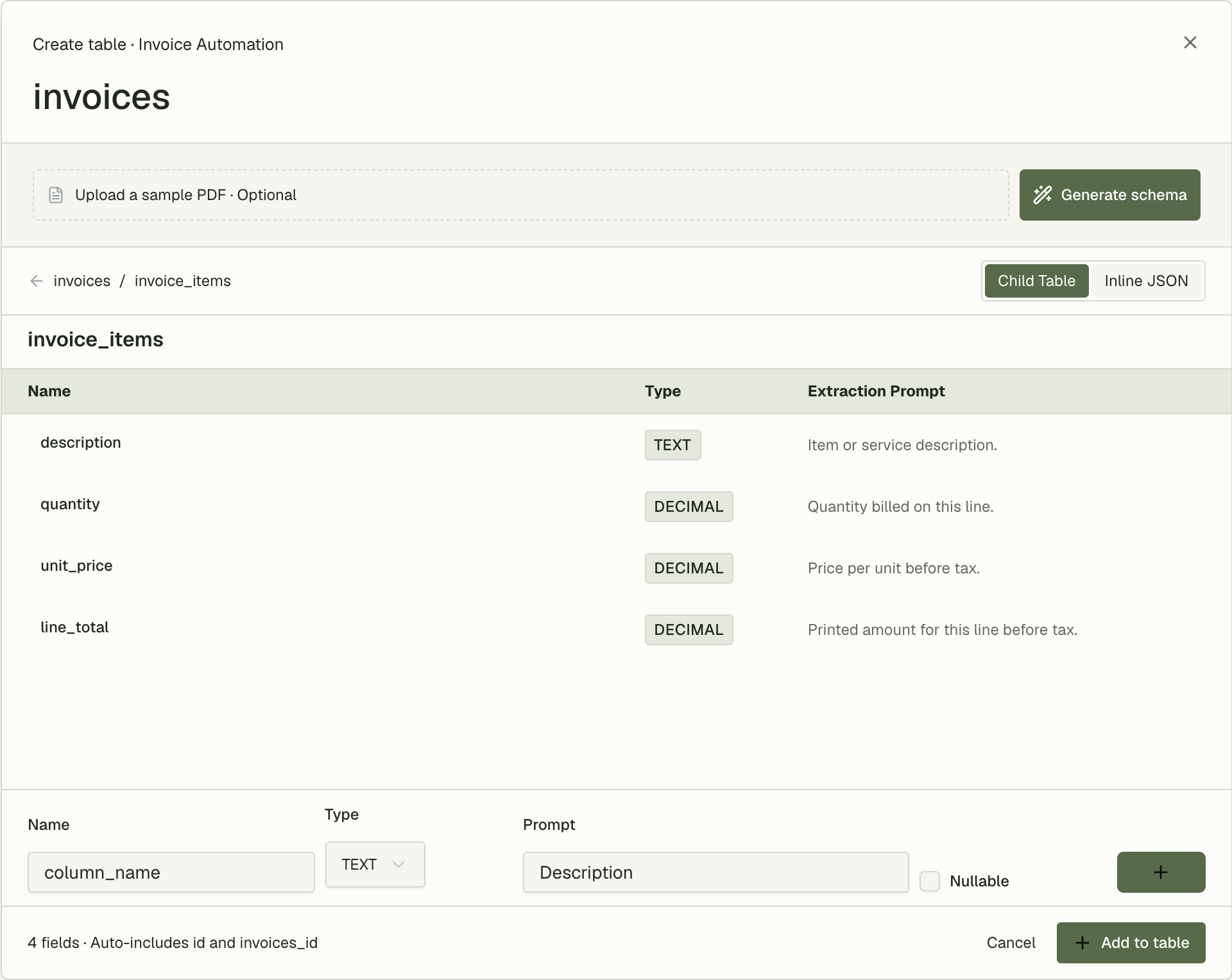The height and width of the screenshot is (980, 1232).
Task: Close the Create table dialog
Action: click(1190, 42)
